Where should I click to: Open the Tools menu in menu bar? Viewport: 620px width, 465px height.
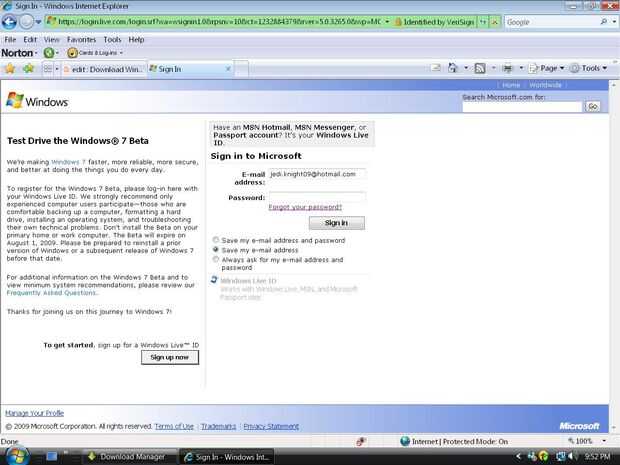point(112,40)
